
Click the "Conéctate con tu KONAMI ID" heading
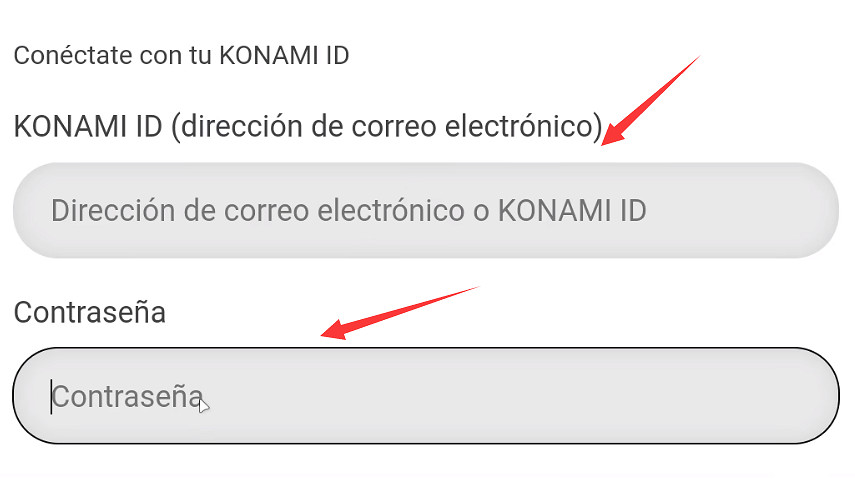[181, 55]
